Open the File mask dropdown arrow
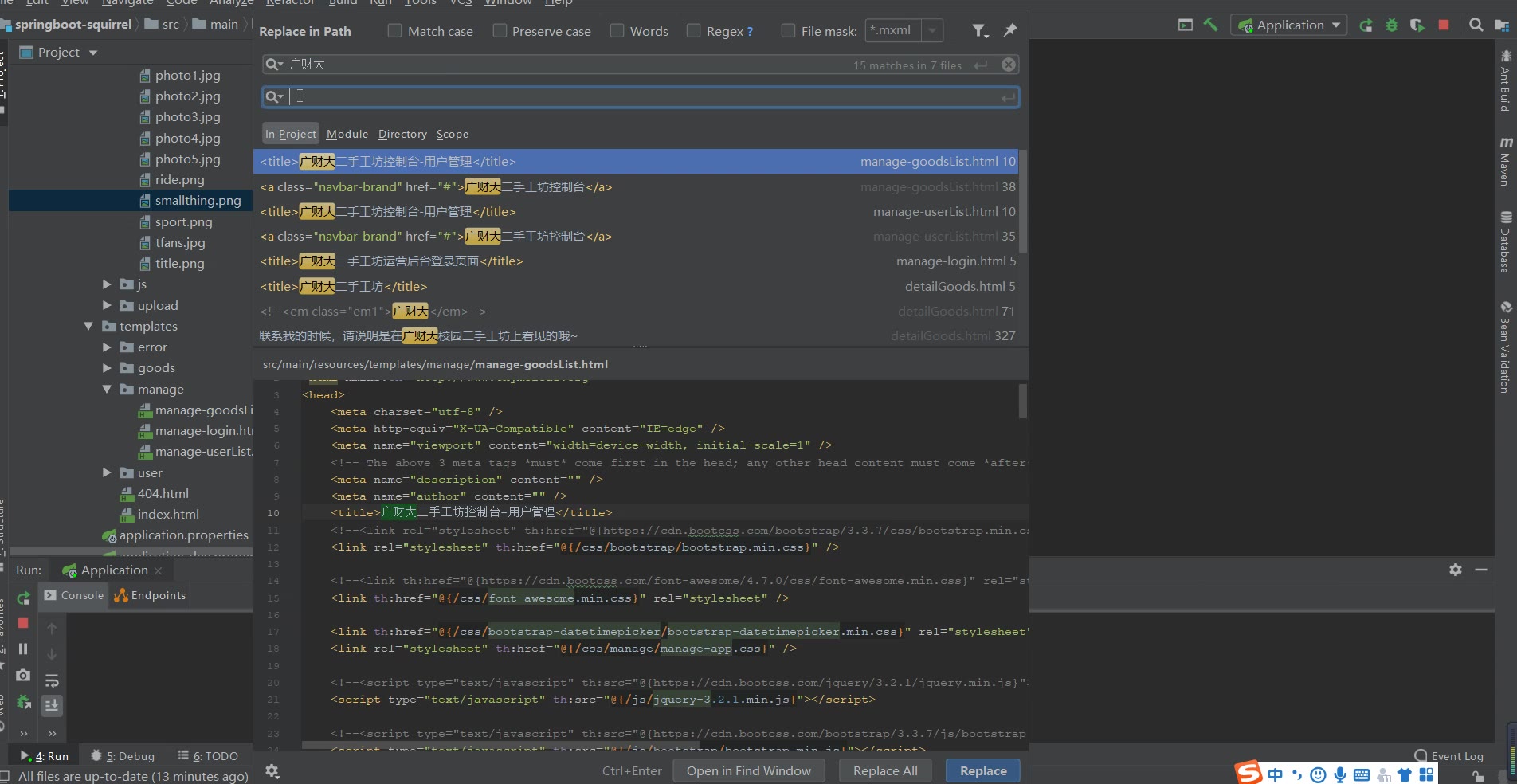 (932, 31)
